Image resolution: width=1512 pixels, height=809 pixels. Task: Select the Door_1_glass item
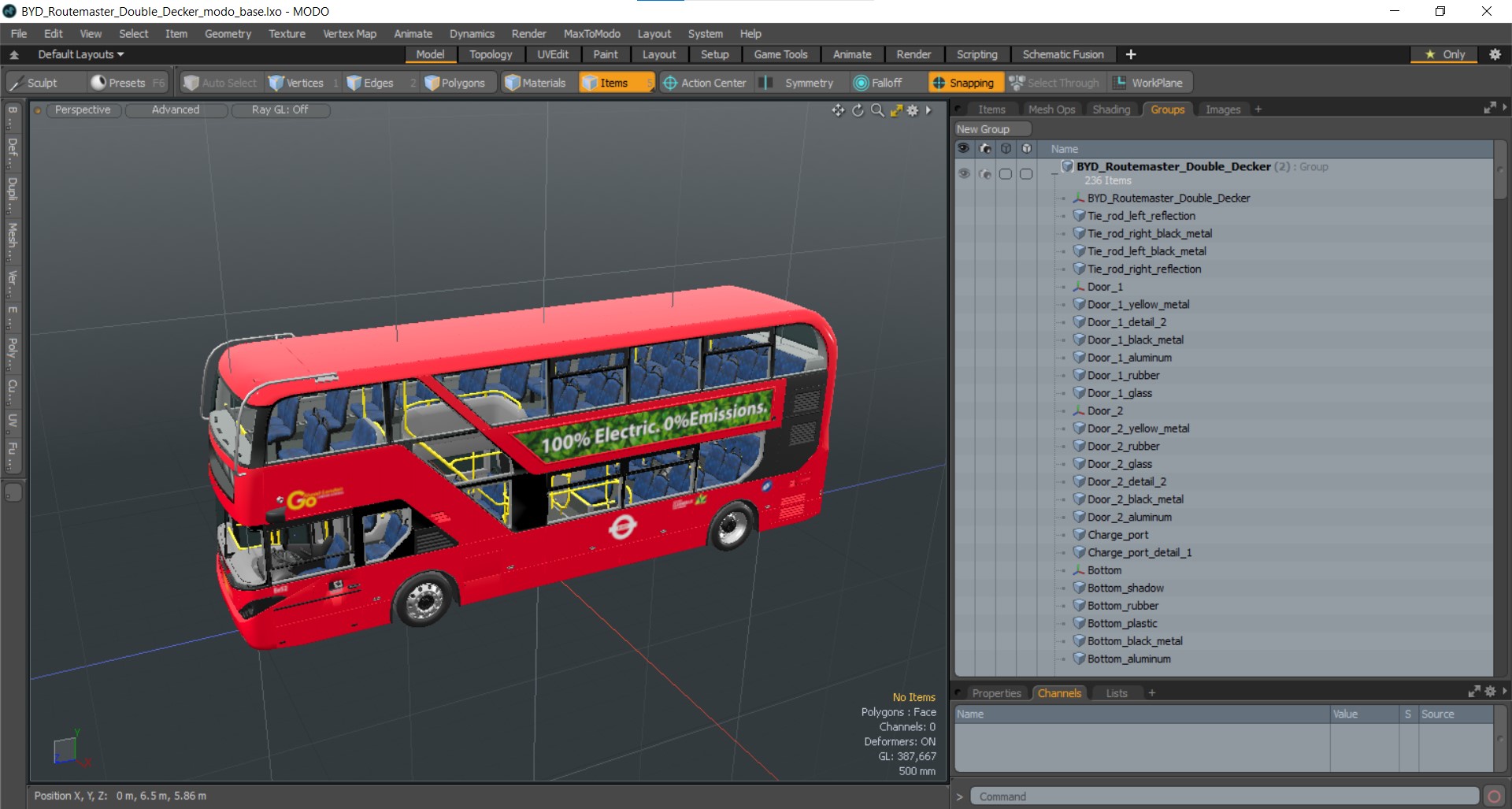pyautogui.click(x=1119, y=393)
